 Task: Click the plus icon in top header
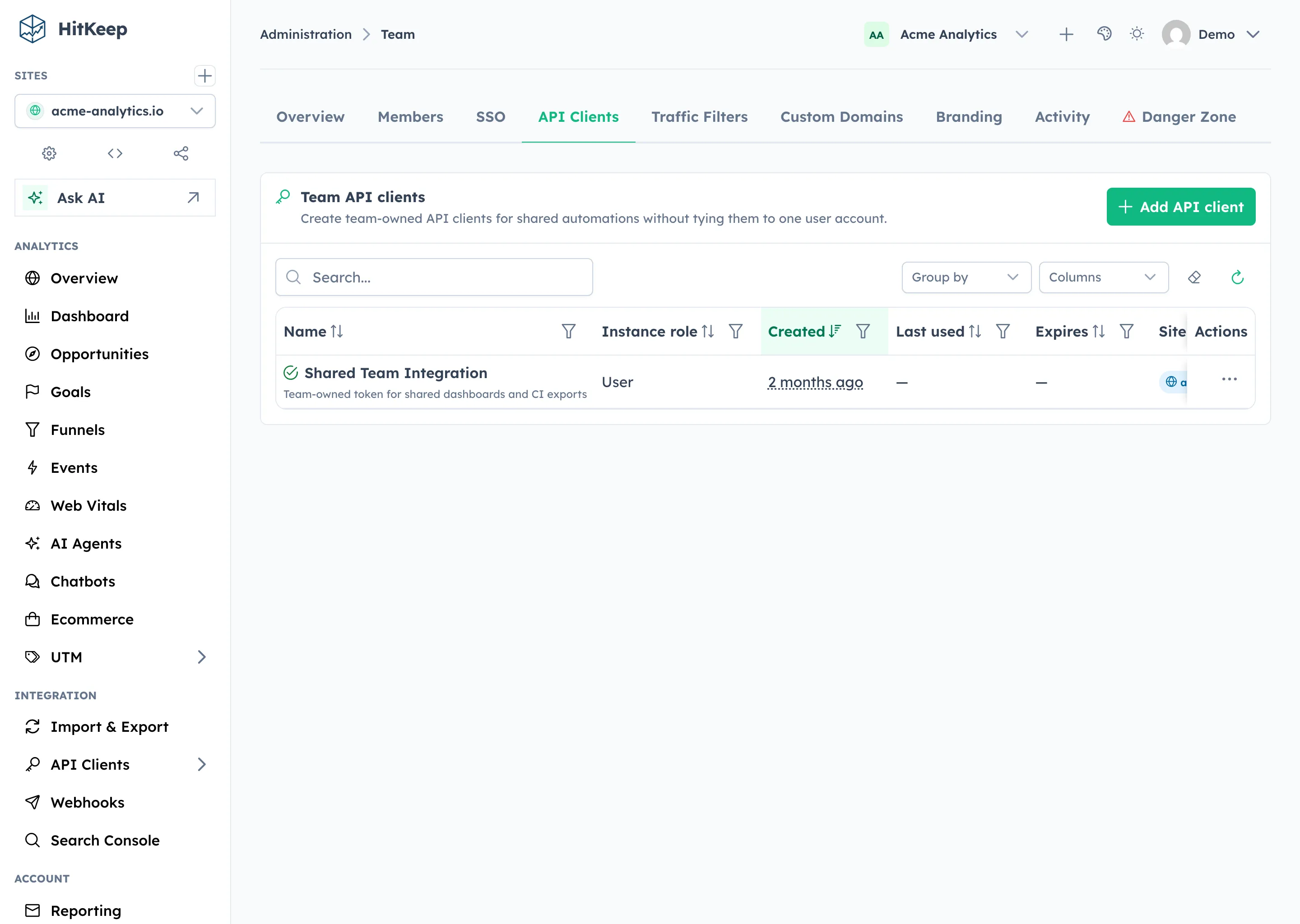tap(1066, 34)
